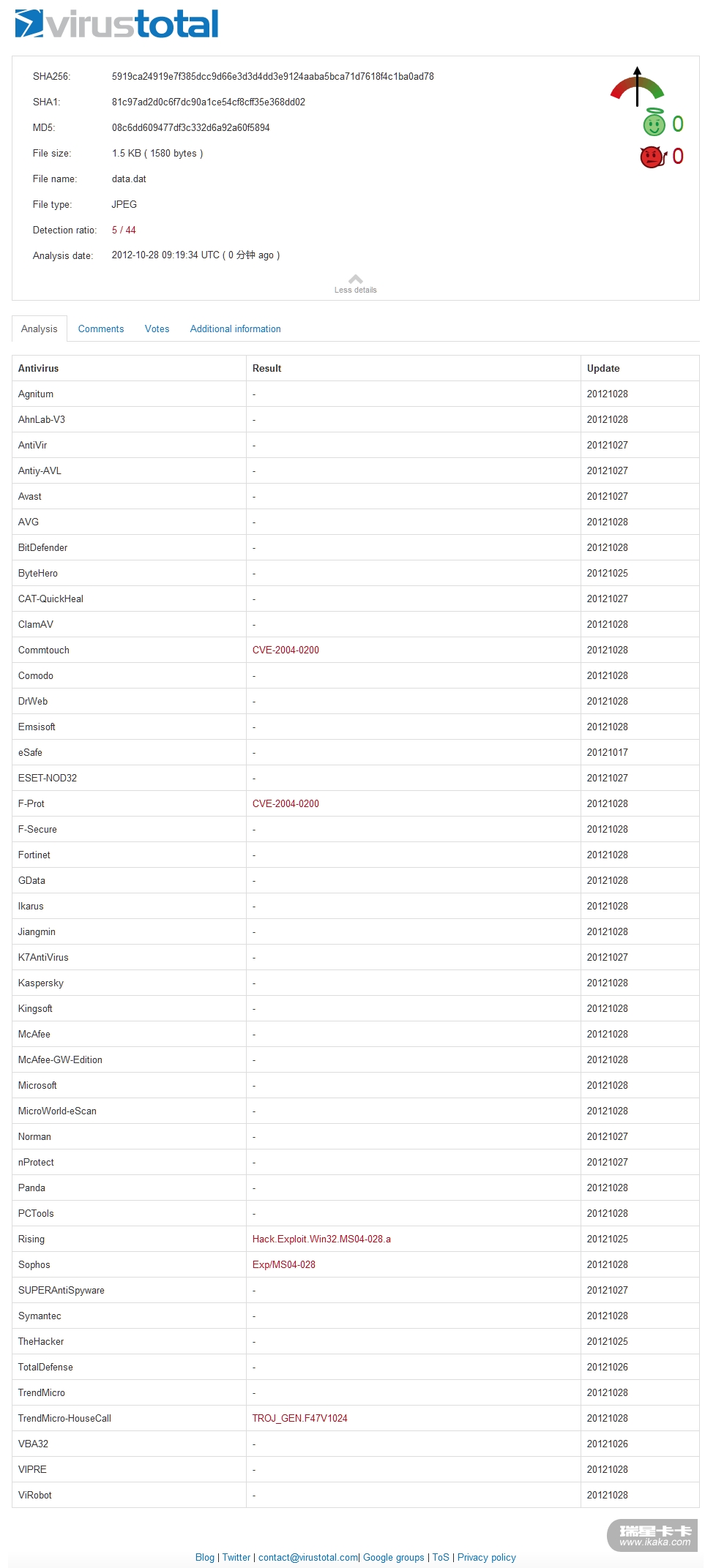Click the Commtouch CVE-2004-0200 result
Screen dimensions: 705x1568
pyautogui.click(x=286, y=650)
